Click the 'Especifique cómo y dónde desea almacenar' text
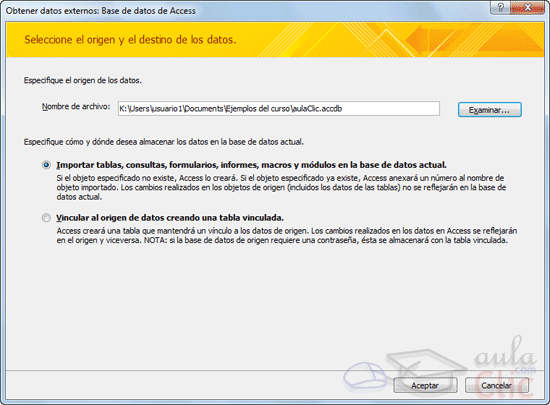The image size is (550, 405). [164, 142]
